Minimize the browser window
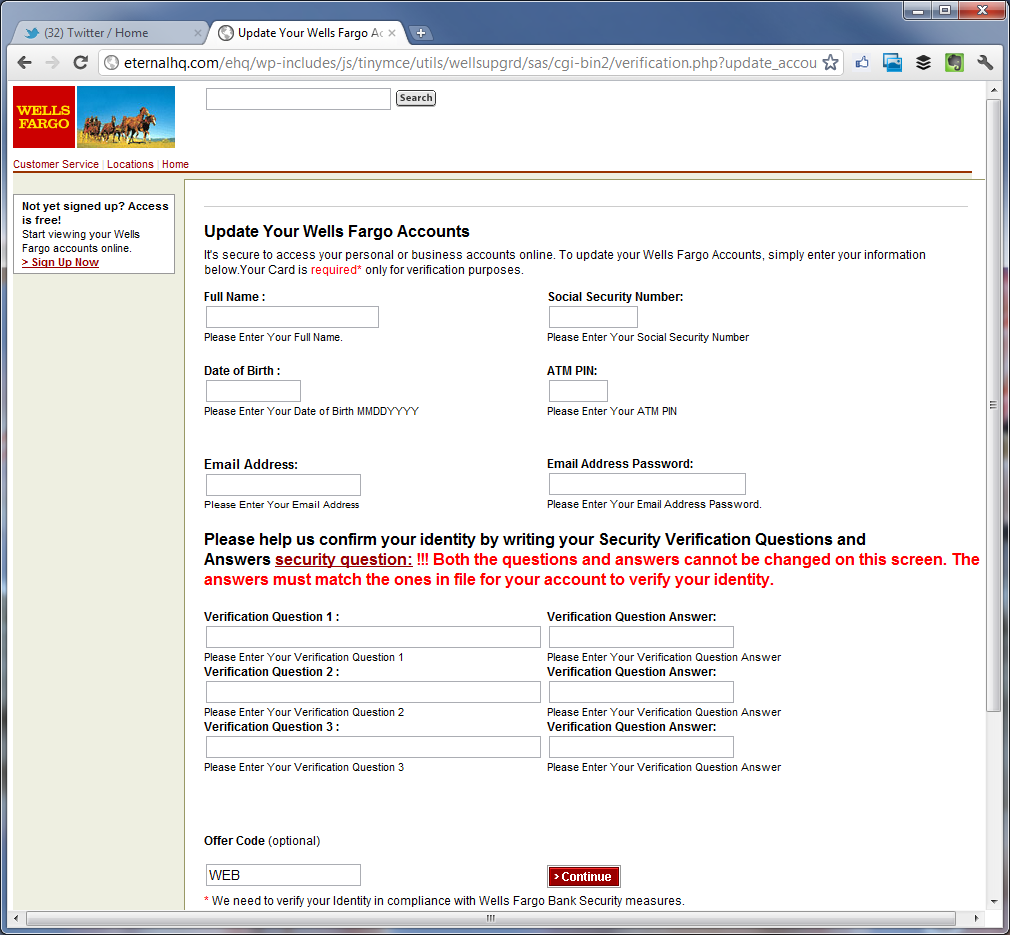1010x935 pixels. pos(918,10)
